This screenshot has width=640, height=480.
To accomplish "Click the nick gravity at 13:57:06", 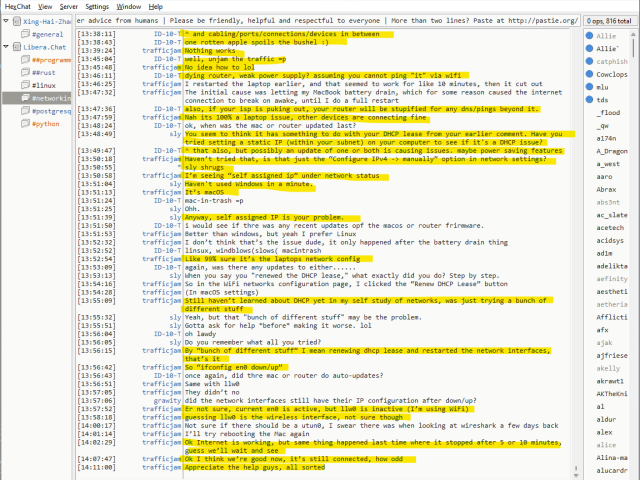I will point(167,401).
